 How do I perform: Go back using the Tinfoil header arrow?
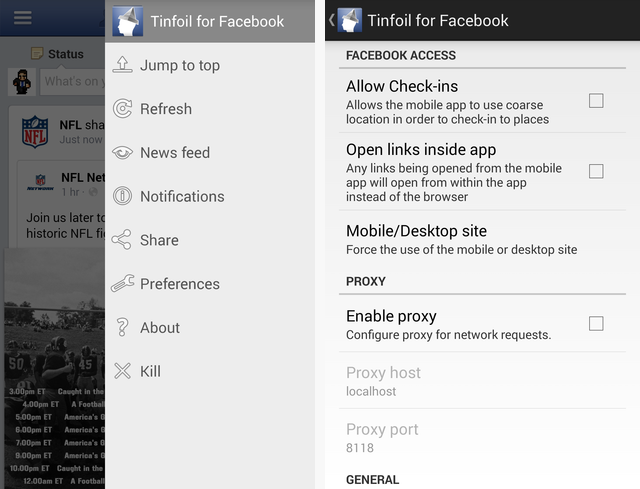point(332,20)
